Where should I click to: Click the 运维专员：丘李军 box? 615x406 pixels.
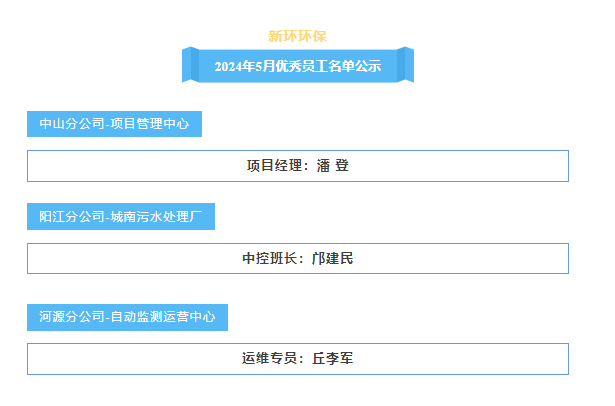pos(298,359)
